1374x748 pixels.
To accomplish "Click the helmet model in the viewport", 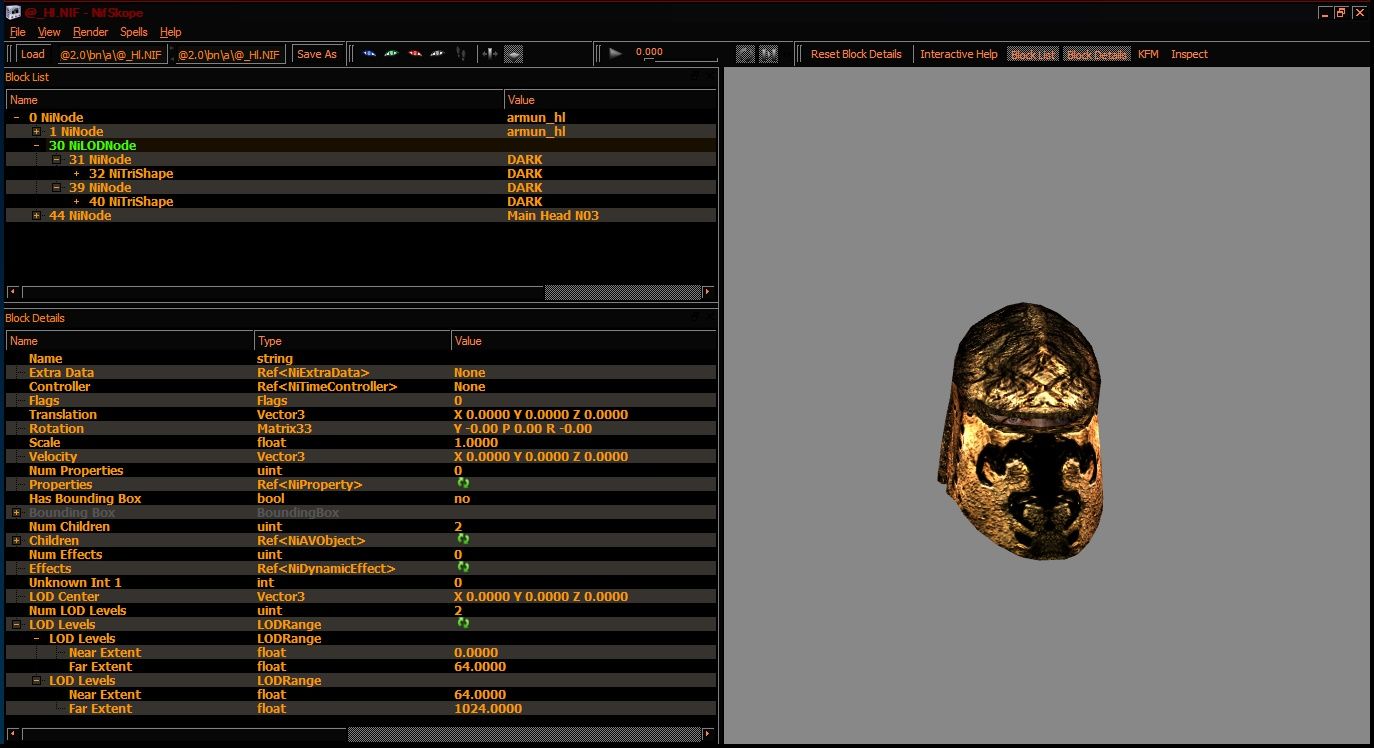I will click(1021, 433).
